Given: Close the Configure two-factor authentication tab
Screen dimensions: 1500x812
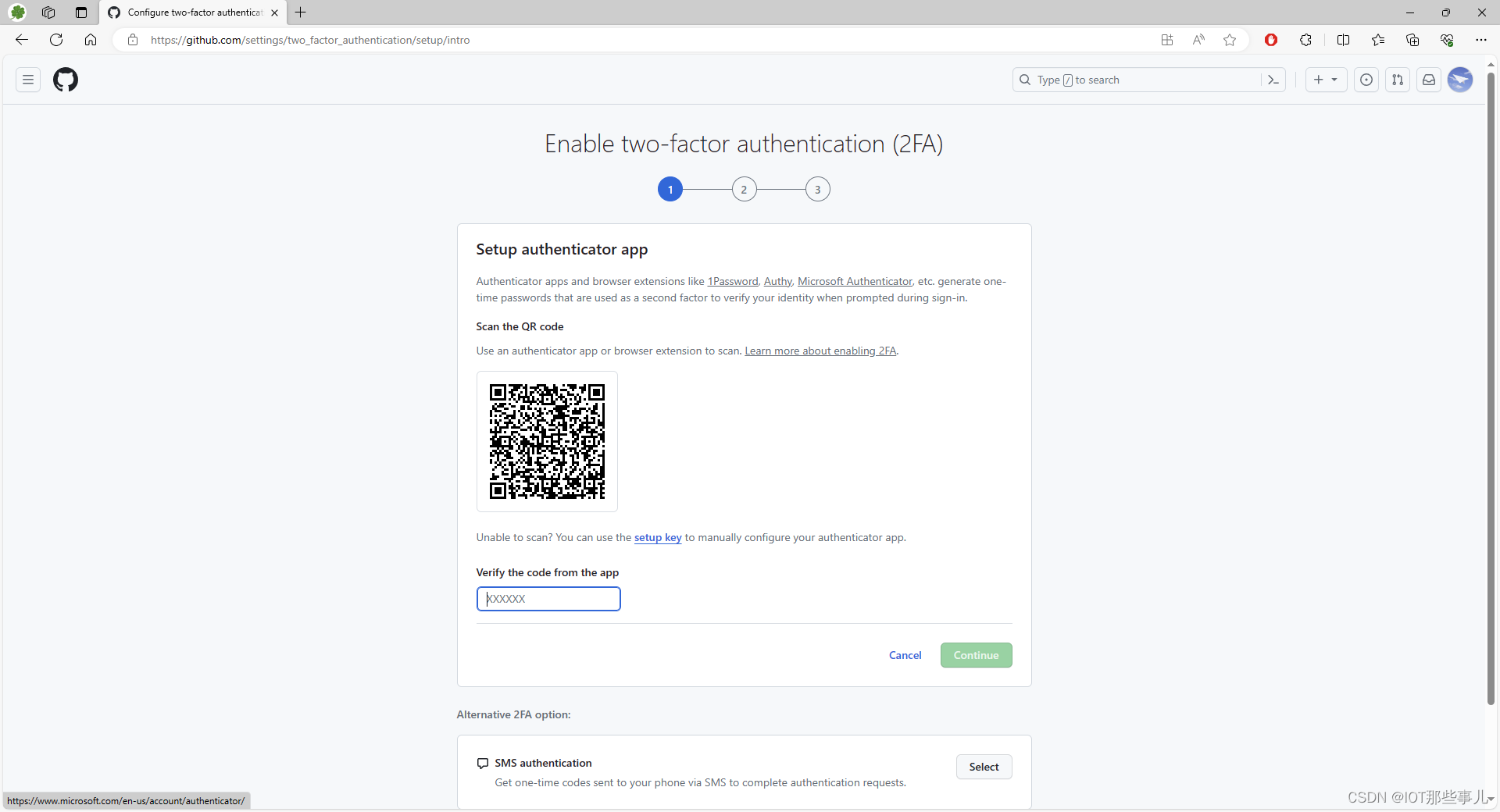Looking at the screenshot, I should point(274,12).
